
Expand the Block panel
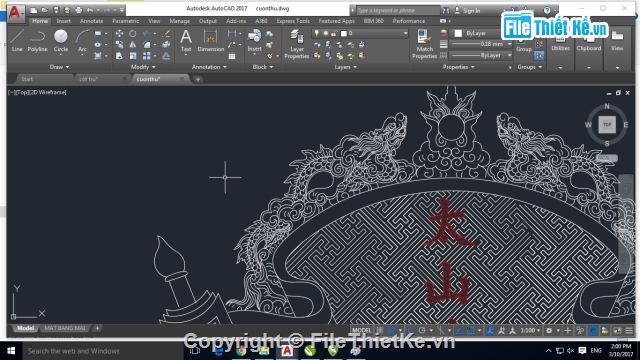(262, 67)
